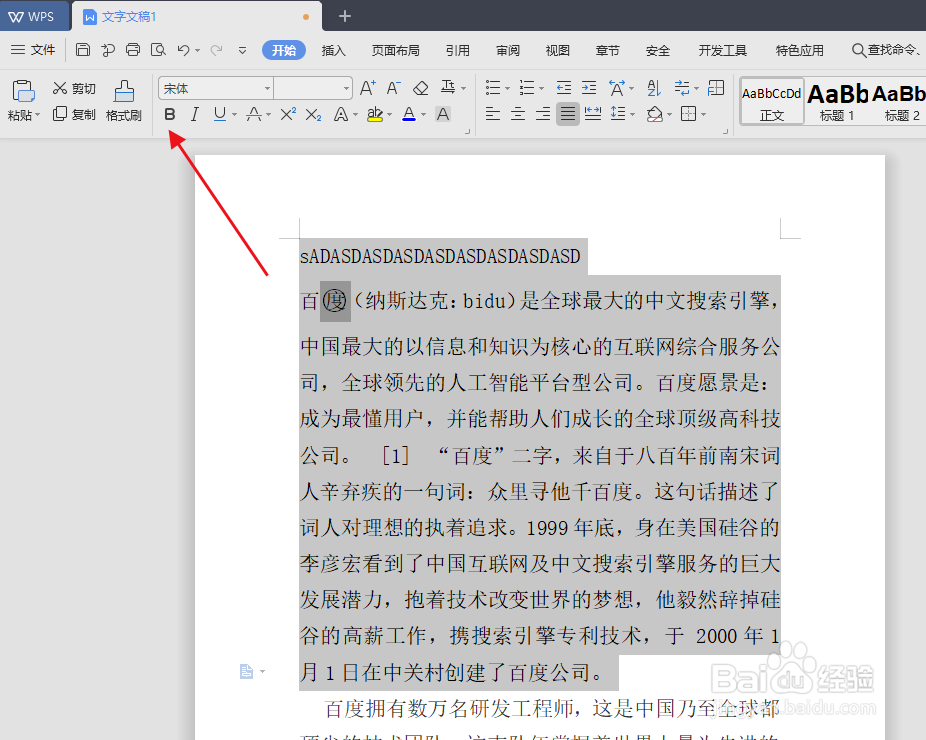Image resolution: width=926 pixels, height=740 pixels.
Task: Expand the font color dropdown arrow
Action: point(423,115)
